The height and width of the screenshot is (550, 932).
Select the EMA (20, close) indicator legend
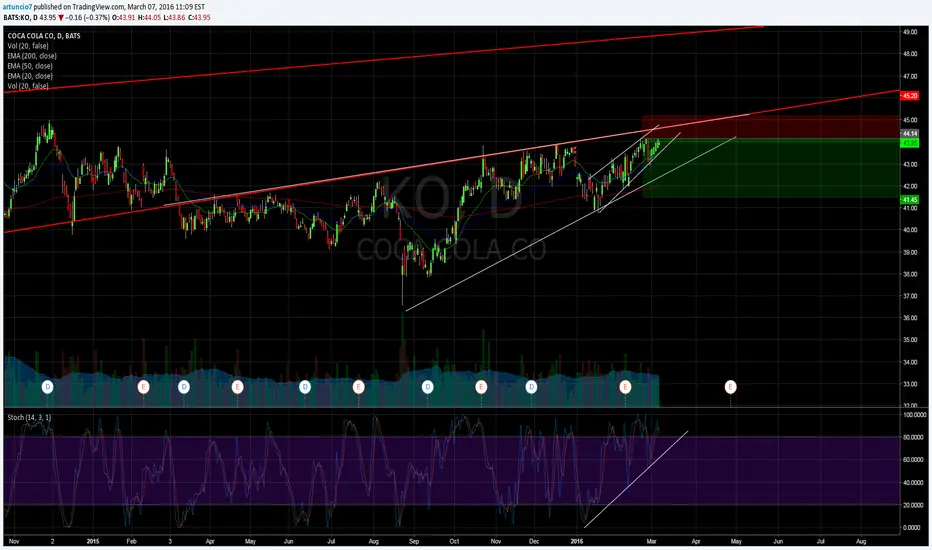[30, 76]
